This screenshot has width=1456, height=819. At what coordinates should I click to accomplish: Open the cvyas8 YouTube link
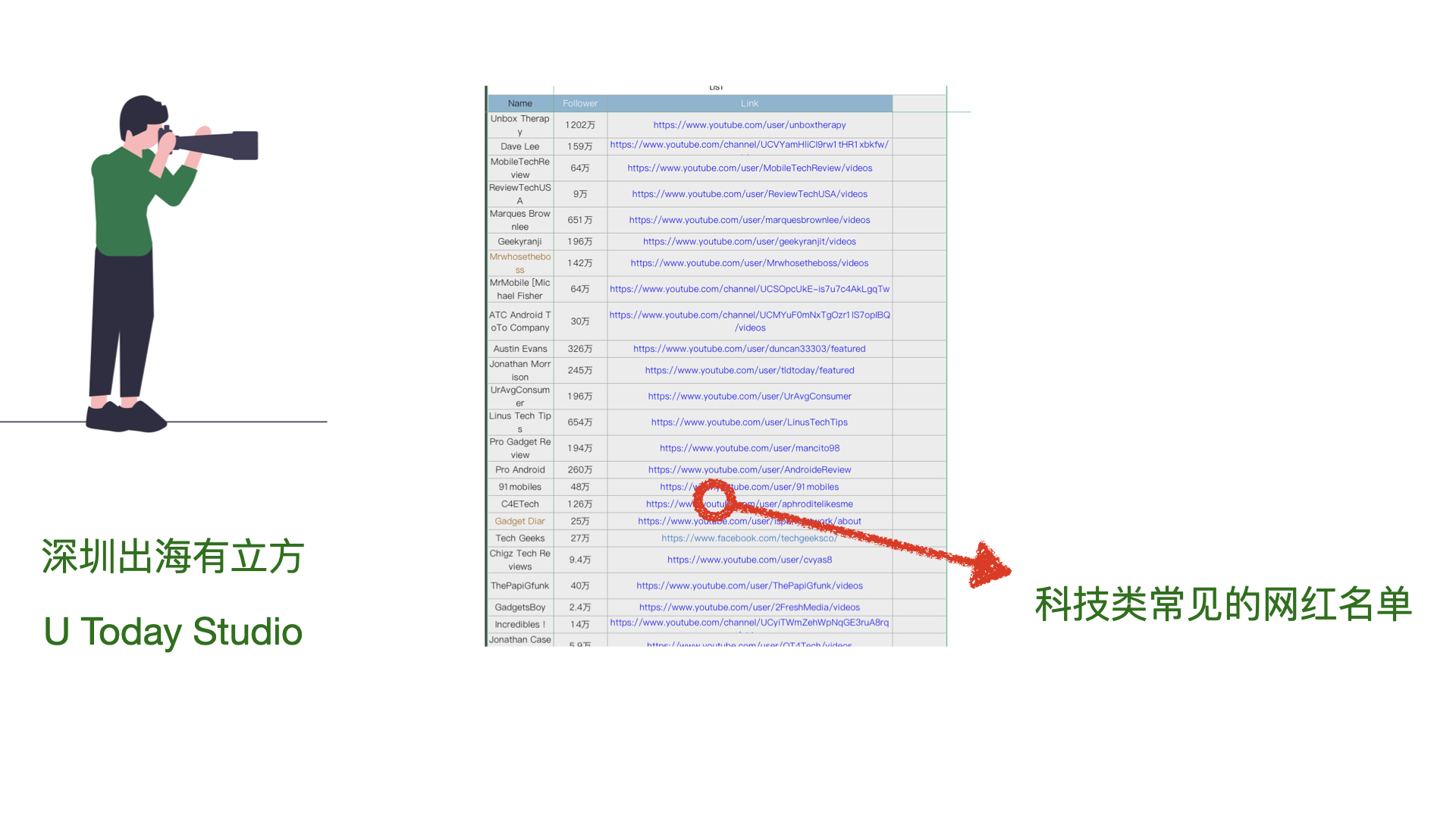tap(749, 560)
